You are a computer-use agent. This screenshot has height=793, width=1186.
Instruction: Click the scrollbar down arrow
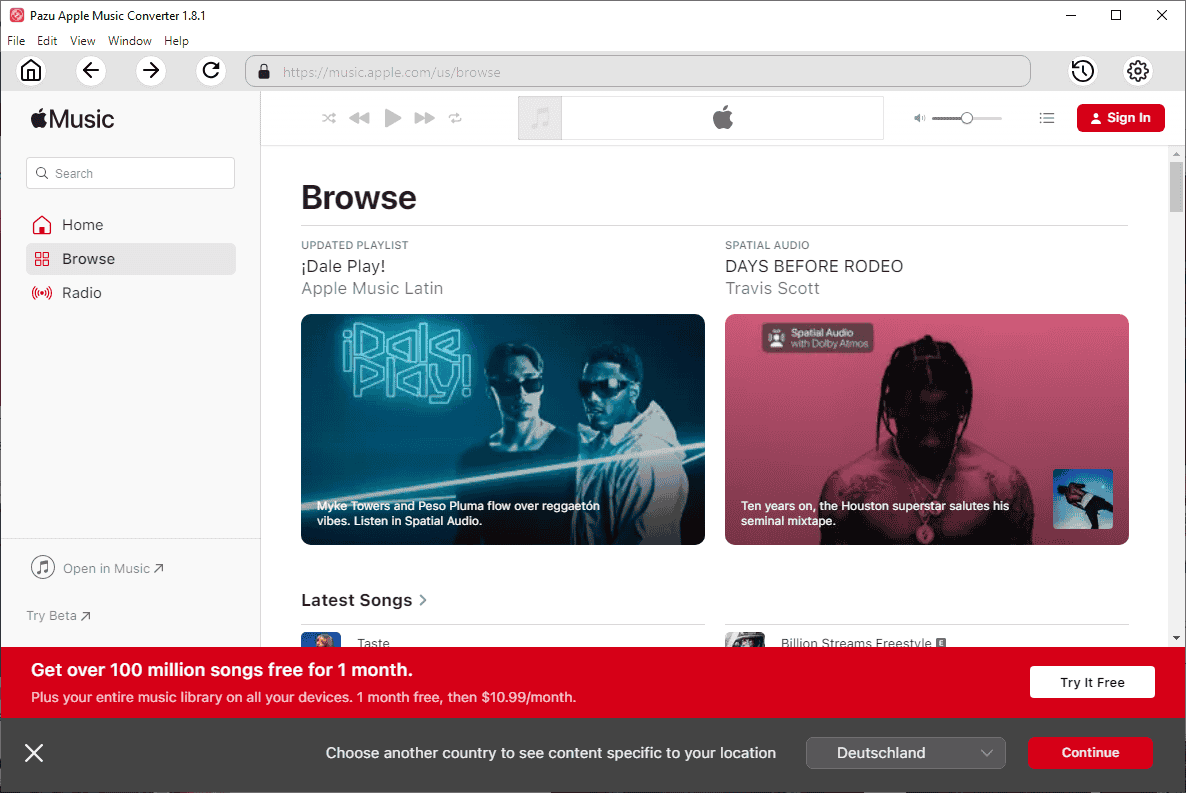tap(1176, 638)
